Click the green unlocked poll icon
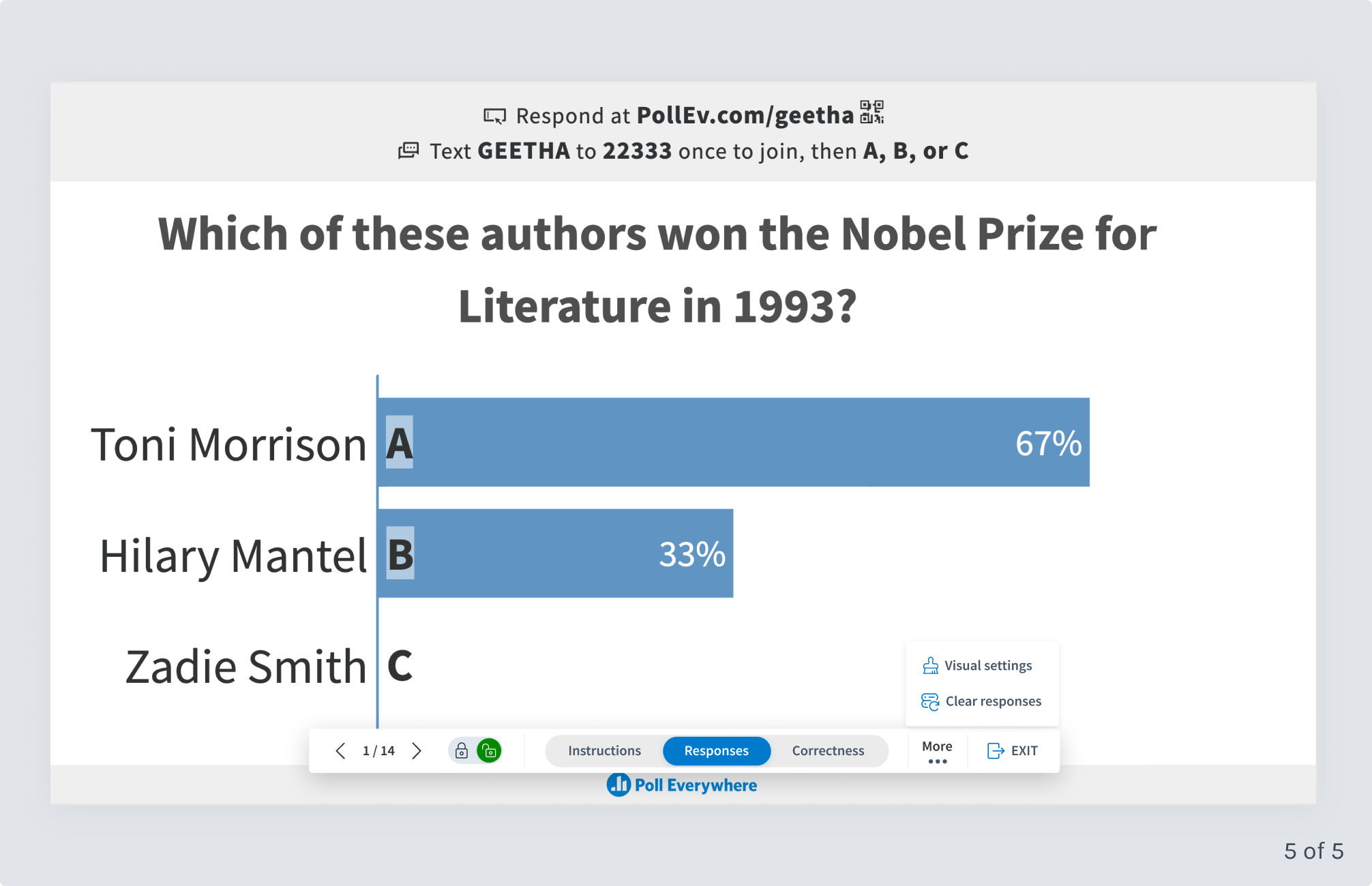The height and width of the screenshot is (886, 1372). click(x=489, y=751)
